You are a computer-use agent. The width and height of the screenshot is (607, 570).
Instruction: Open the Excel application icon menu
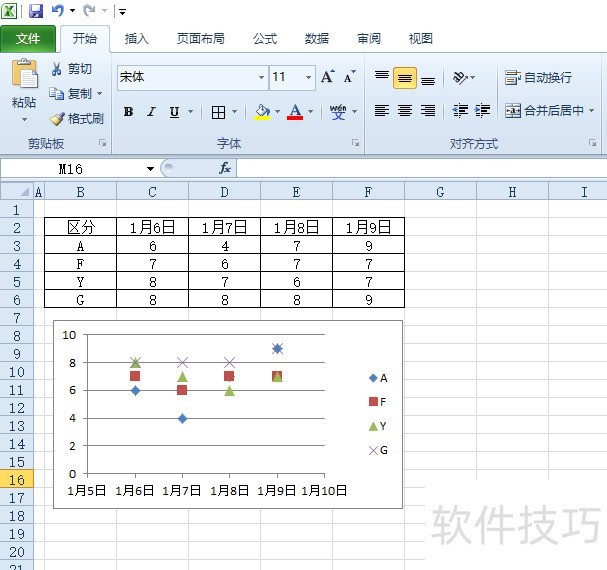tap(9, 11)
